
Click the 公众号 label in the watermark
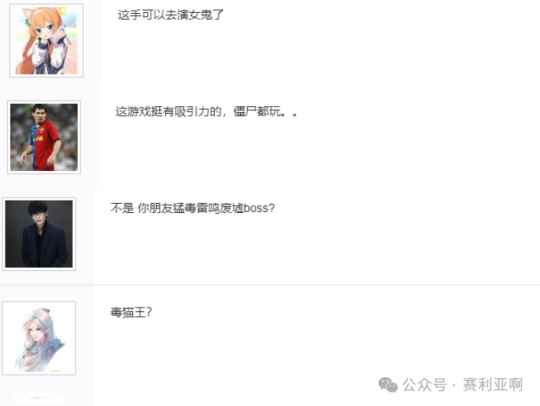tap(424, 385)
